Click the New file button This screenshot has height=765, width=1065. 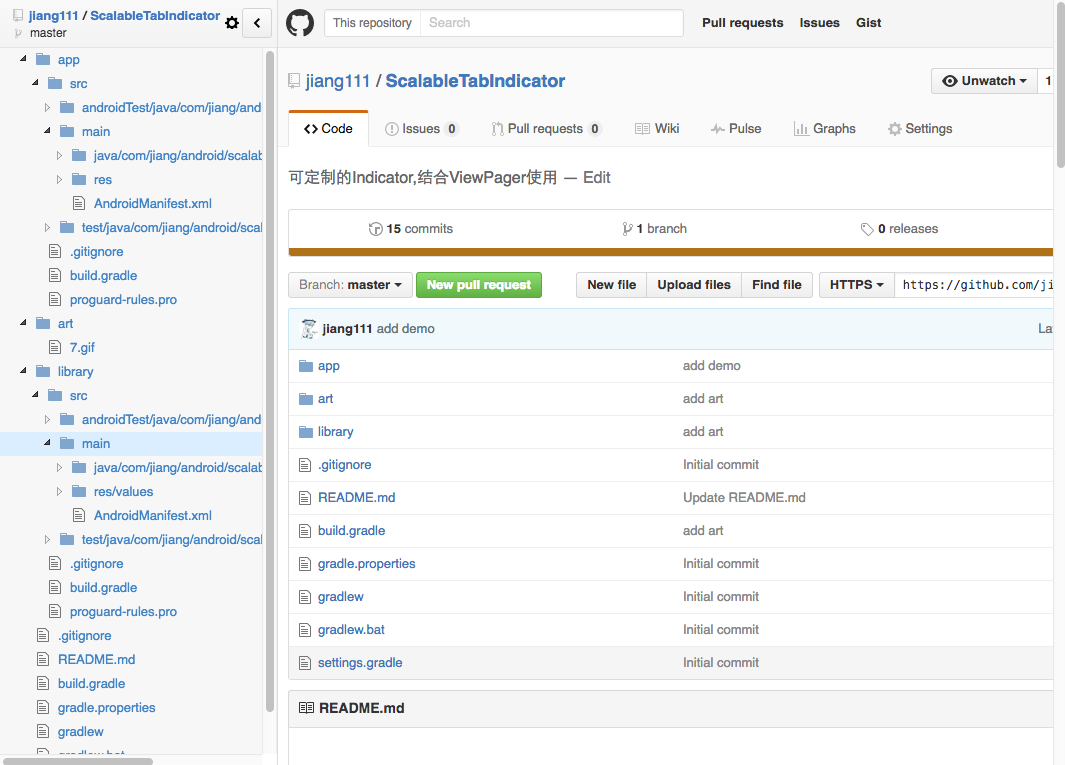point(611,285)
